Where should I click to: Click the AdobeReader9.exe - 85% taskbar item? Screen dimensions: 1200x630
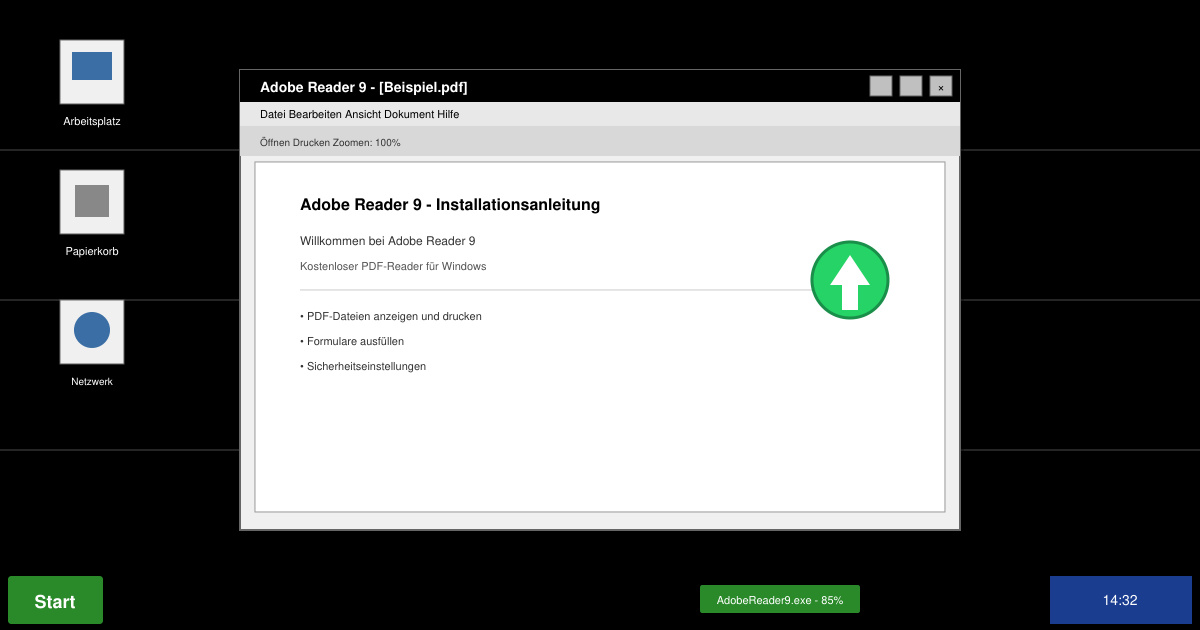780,599
